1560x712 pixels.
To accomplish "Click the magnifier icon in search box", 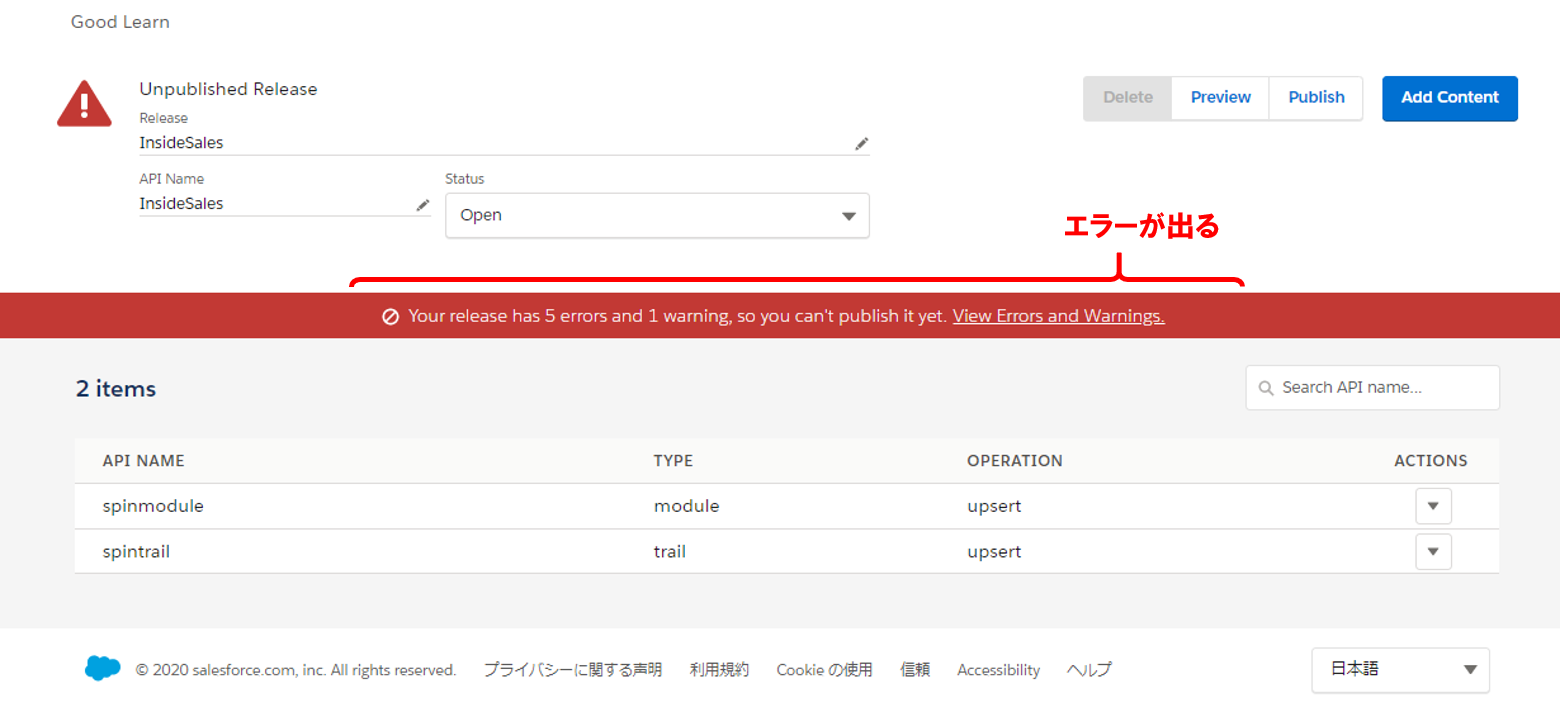I will tap(1266, 388).
